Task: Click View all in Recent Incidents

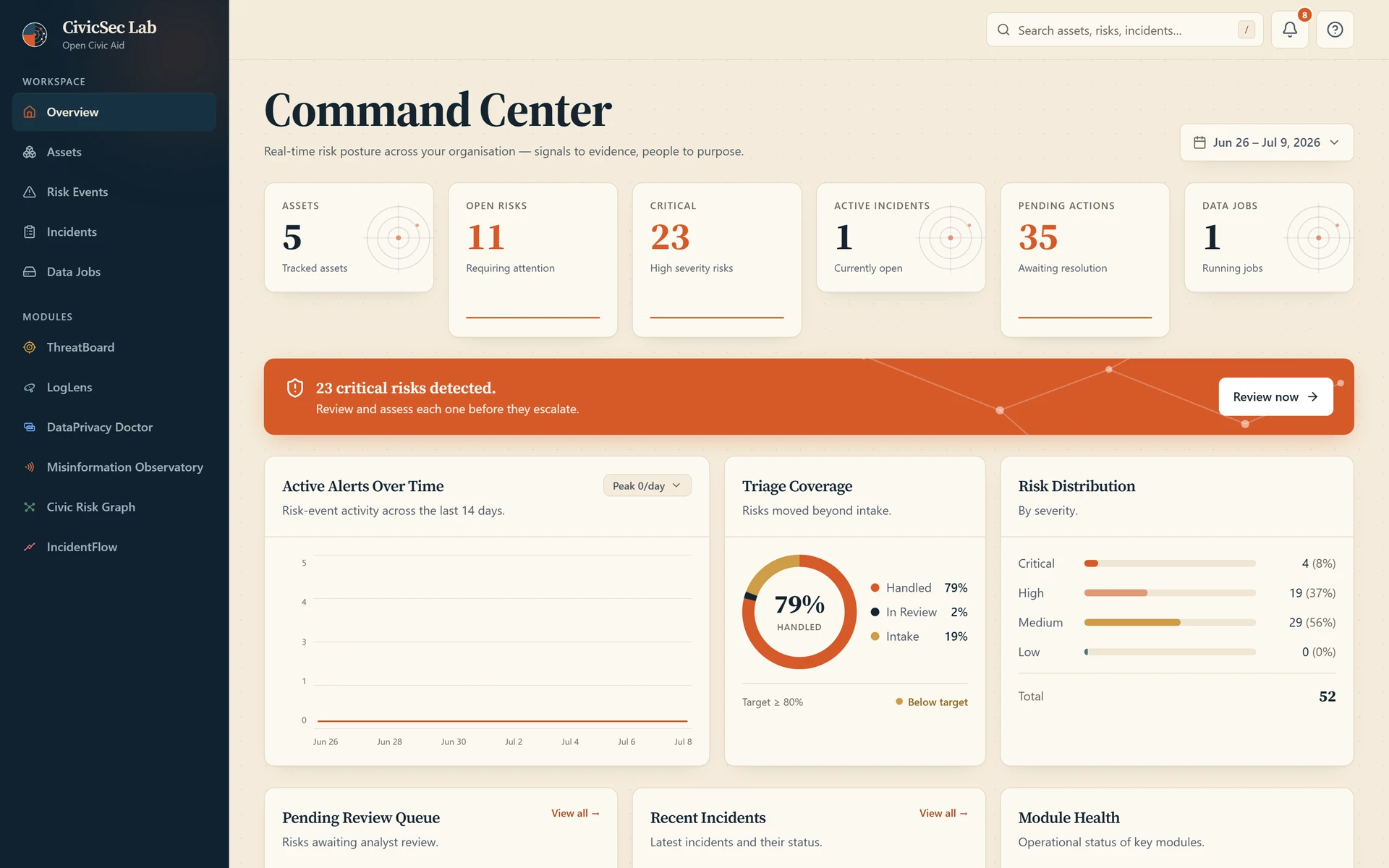Action: point(943,813)
